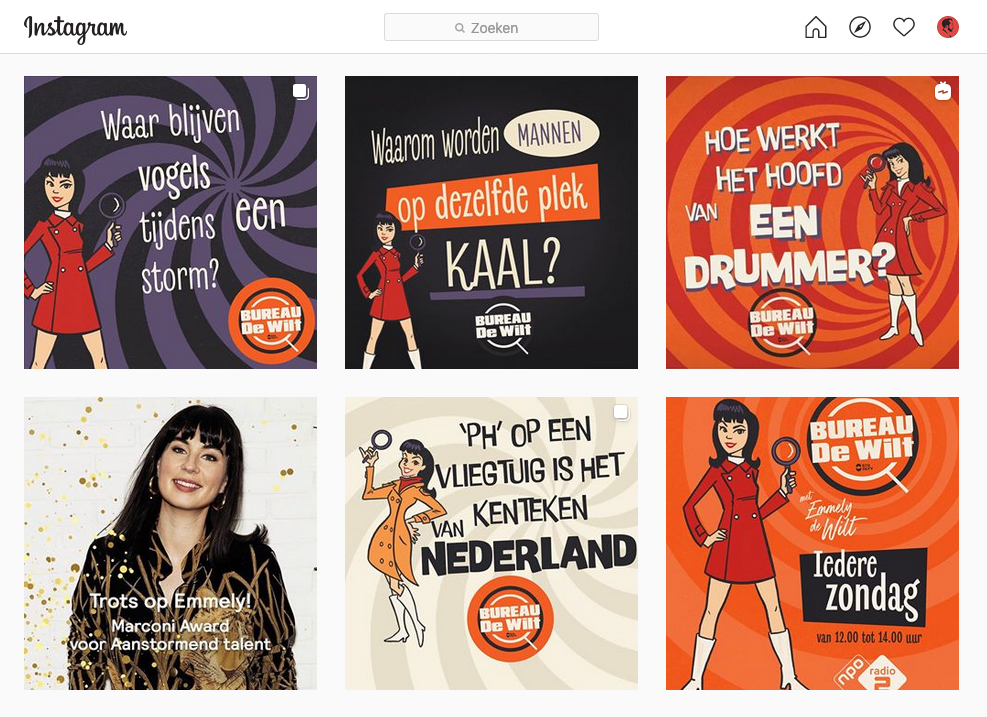Open the Activity heart icon
The width and height of the screenshot is (987, 717).
click(x=904, y=27)
